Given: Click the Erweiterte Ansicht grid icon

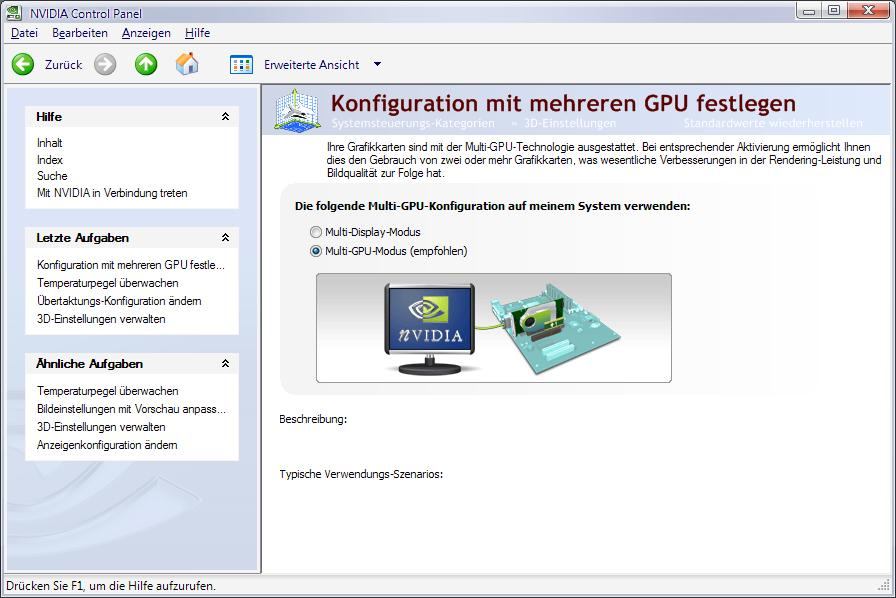Looking at the screenshot, I should (x=241, y=65).
